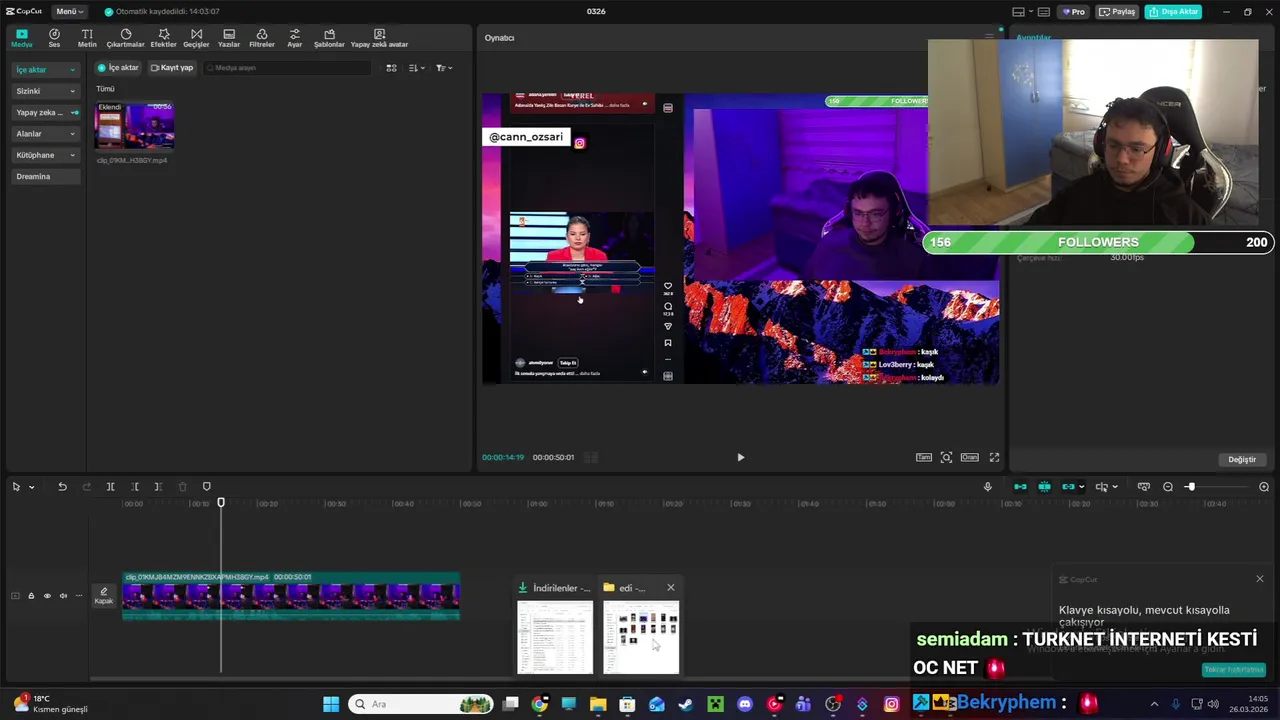The image size is (1280, 720).
Task: Click the Tümü label
Action: click(x=105, y=89)
